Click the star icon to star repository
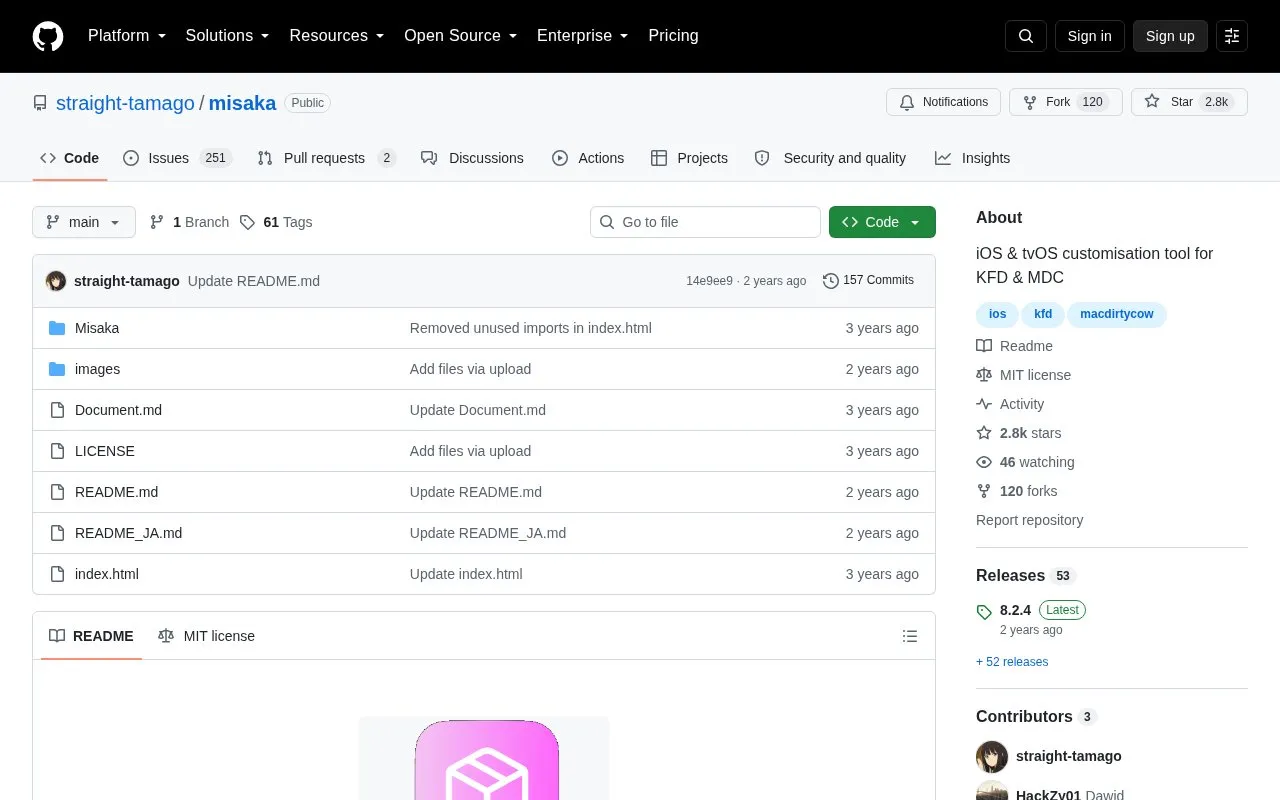The height and width of the screenshot is (800, 1280). [1152, 102]
